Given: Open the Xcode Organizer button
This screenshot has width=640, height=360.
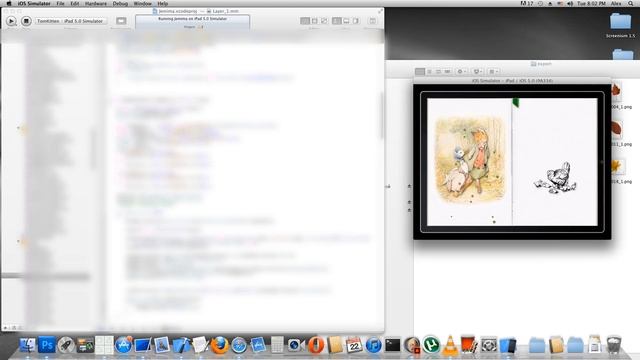Looking at the screenshot, I should pos(372,21).
